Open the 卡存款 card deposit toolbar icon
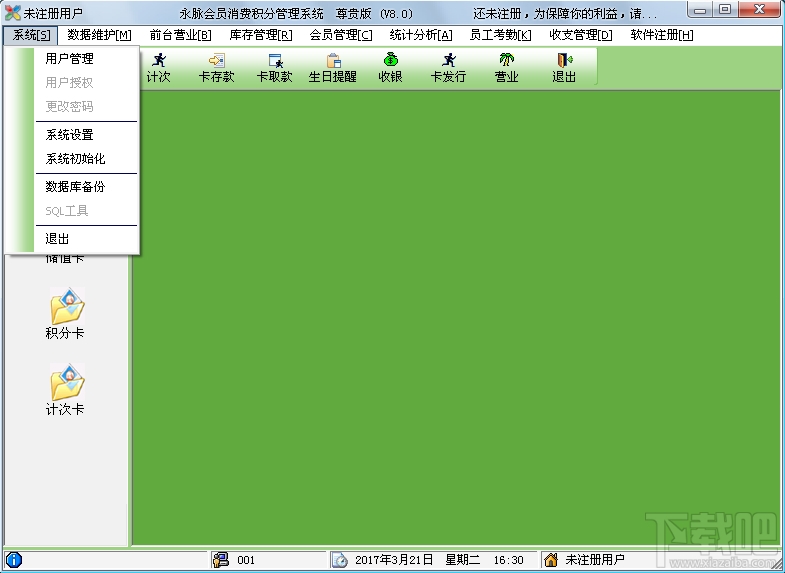 217,60
